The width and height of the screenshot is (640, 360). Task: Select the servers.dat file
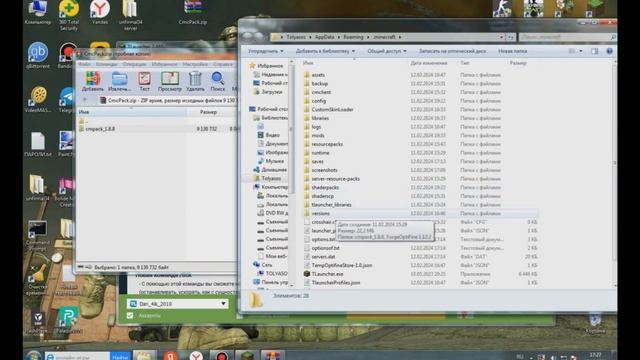point(323,257)
